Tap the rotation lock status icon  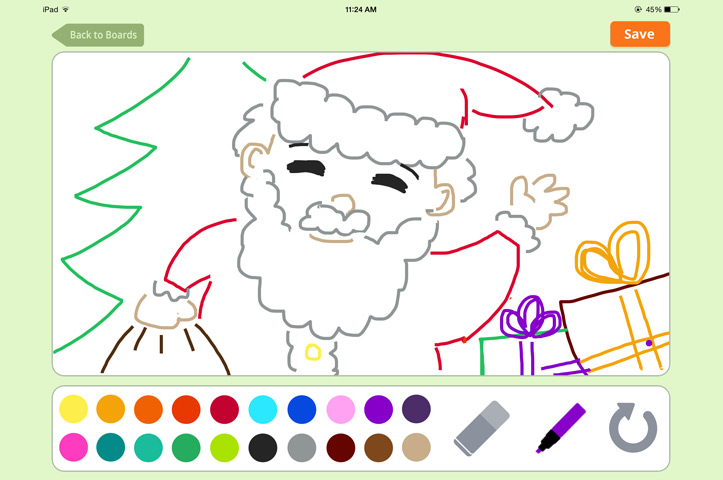pos(638,9)
